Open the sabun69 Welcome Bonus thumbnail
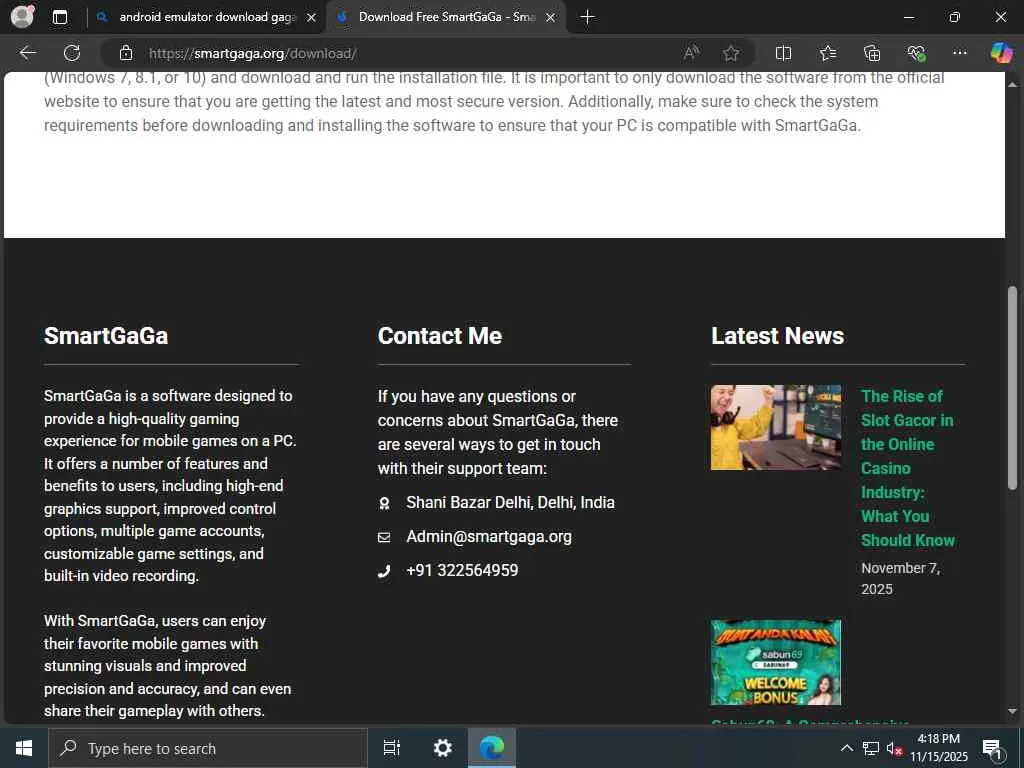 (776, 662)
